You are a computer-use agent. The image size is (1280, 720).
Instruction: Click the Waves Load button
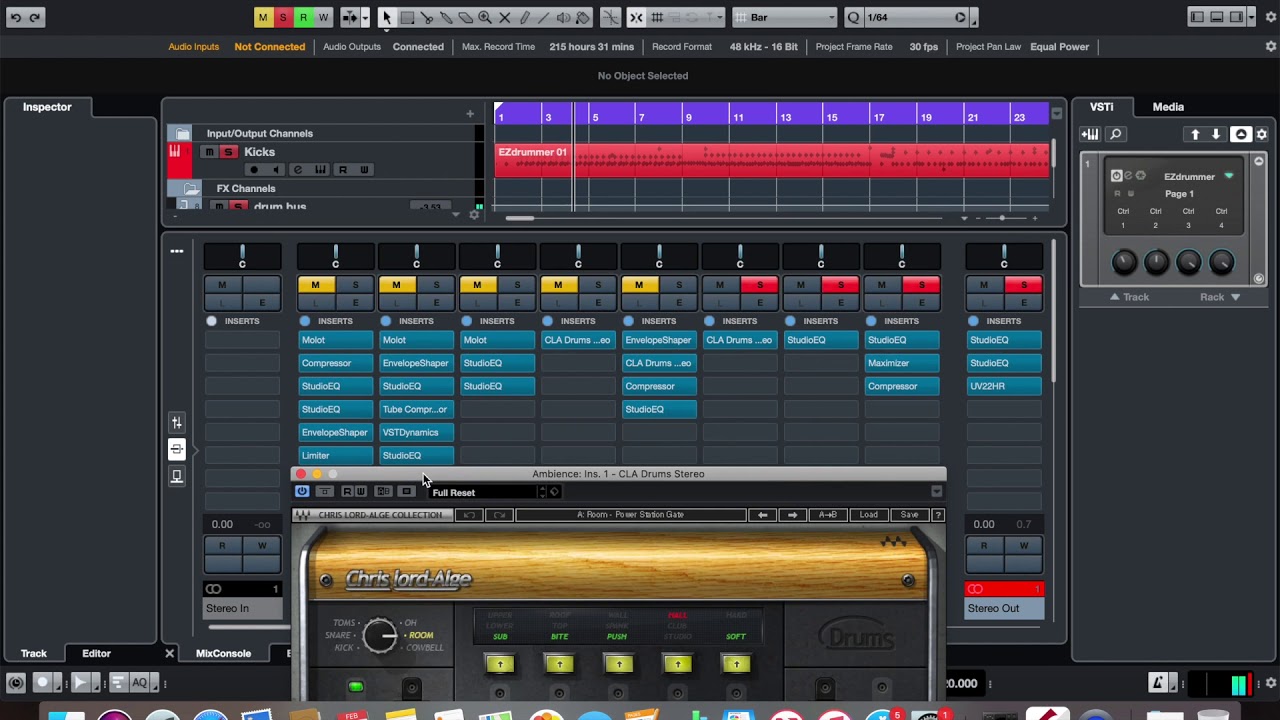click(x=868, y=515)
